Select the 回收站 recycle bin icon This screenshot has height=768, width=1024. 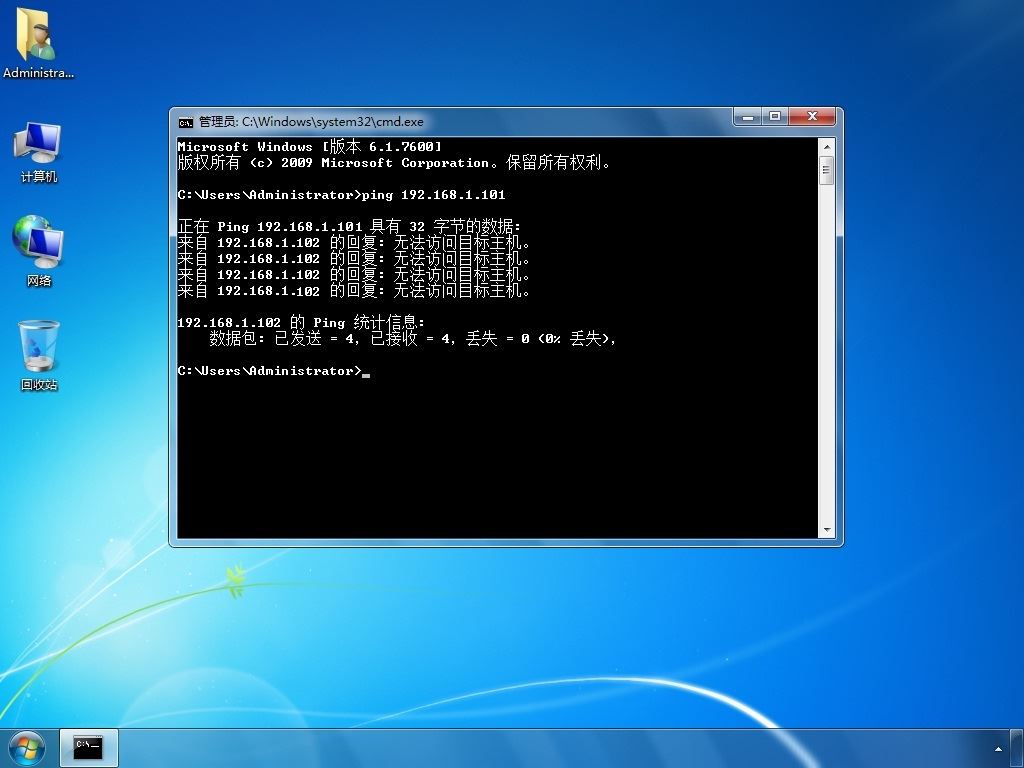pos(39,355)
